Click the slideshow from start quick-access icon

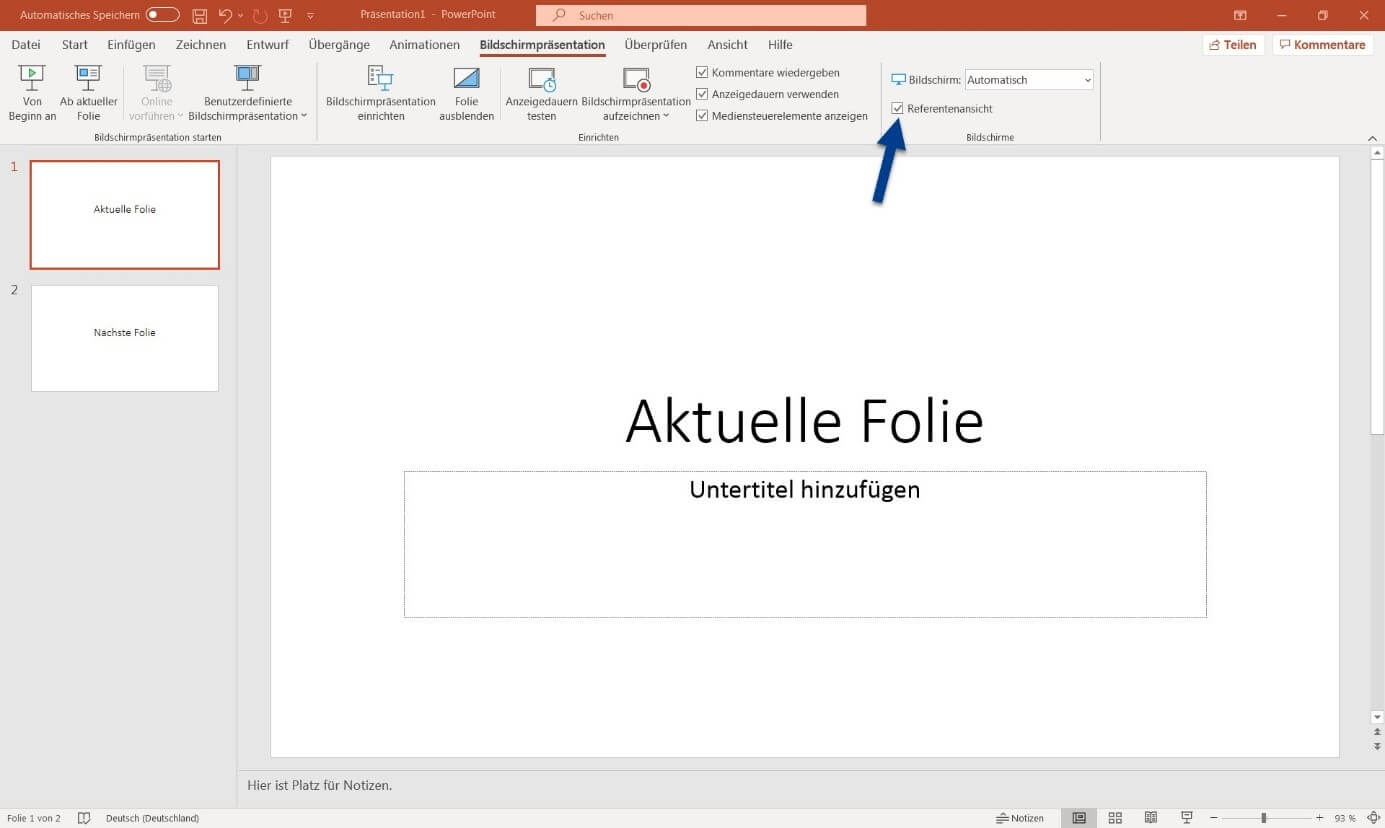[x=285, y=15]
